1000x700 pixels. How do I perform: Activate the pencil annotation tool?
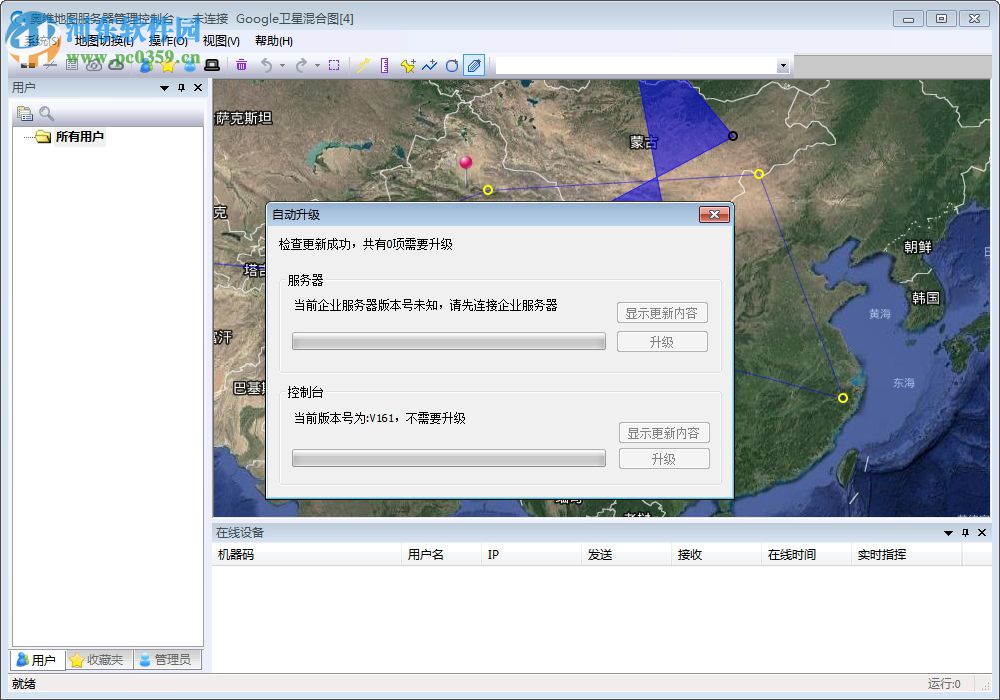[x=471, y=65]
